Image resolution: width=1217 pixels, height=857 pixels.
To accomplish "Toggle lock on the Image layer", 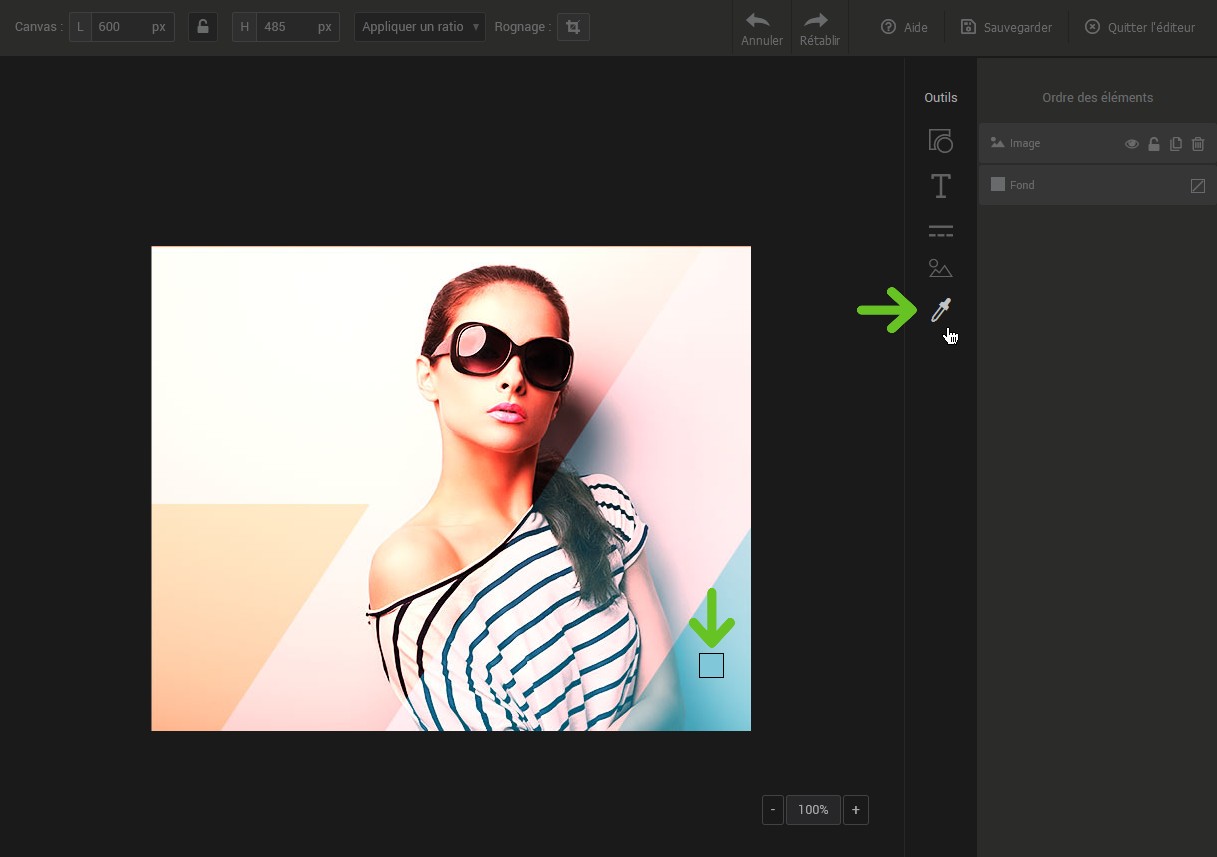I will (x=1154, y=144).
